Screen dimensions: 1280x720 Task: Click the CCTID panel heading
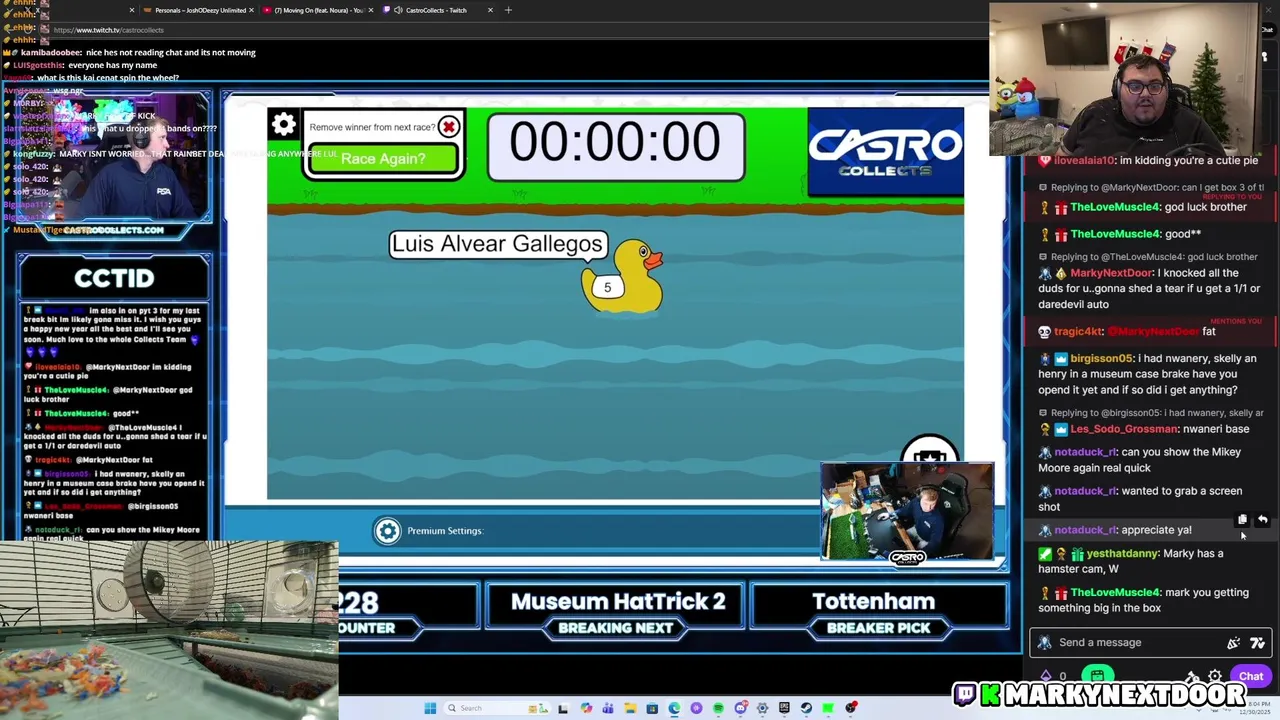pyautogui.click(x=114, y=278)
